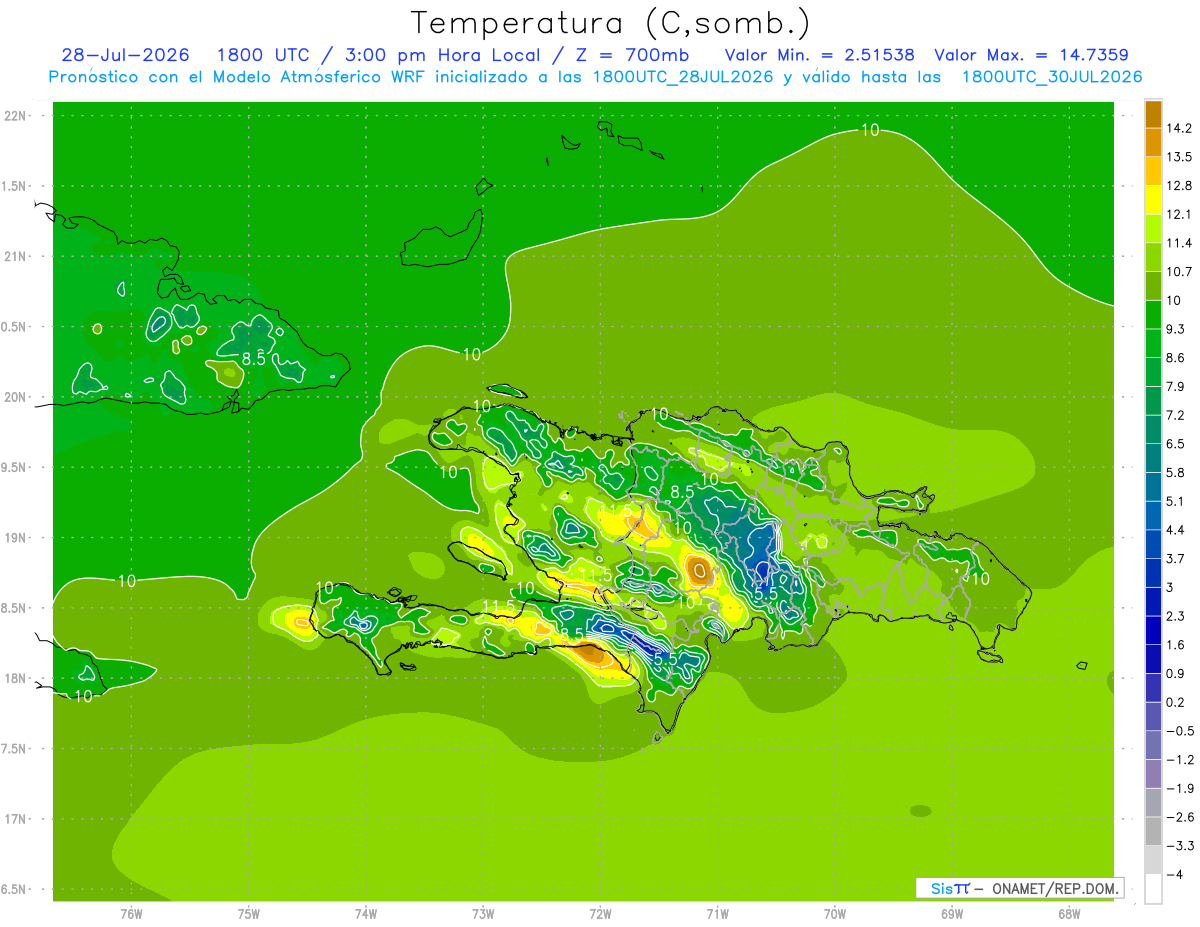The width and height of the screenshot is (1200, 927).
Task: Click the '2.3' colorbar label
Action: (x=1175, y=616)
